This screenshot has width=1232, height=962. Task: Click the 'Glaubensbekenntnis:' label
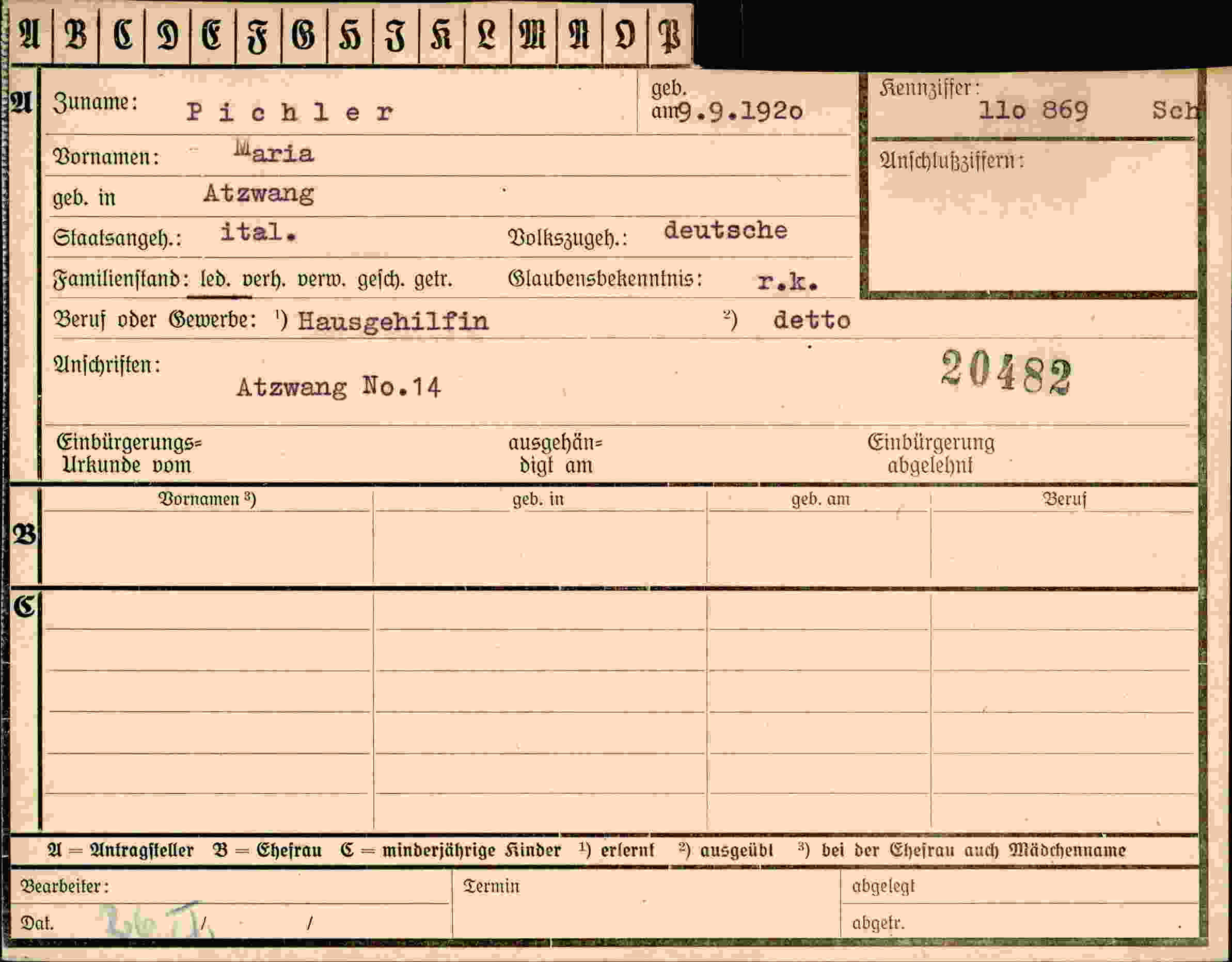point(605,278)
